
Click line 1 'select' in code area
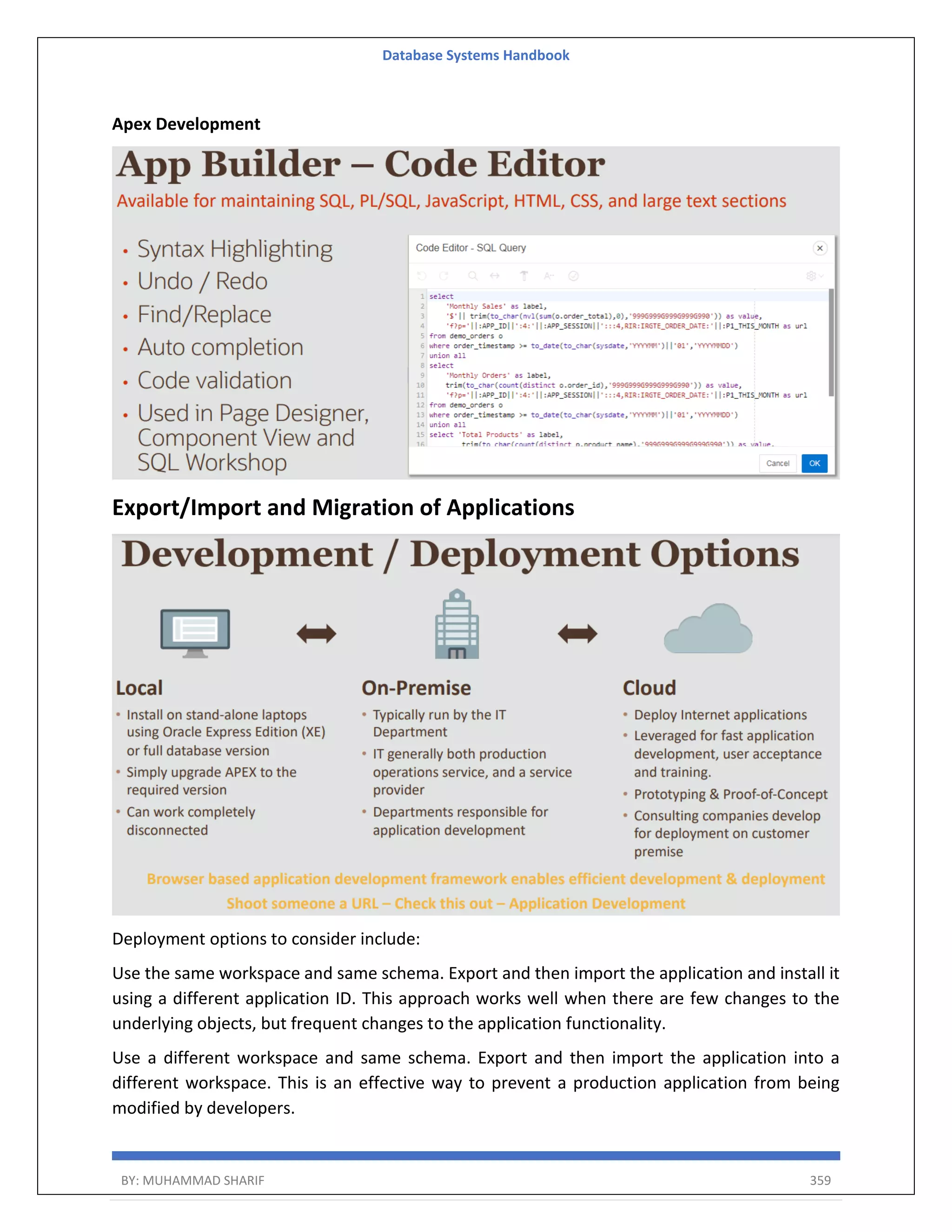[x=441, y=296]
